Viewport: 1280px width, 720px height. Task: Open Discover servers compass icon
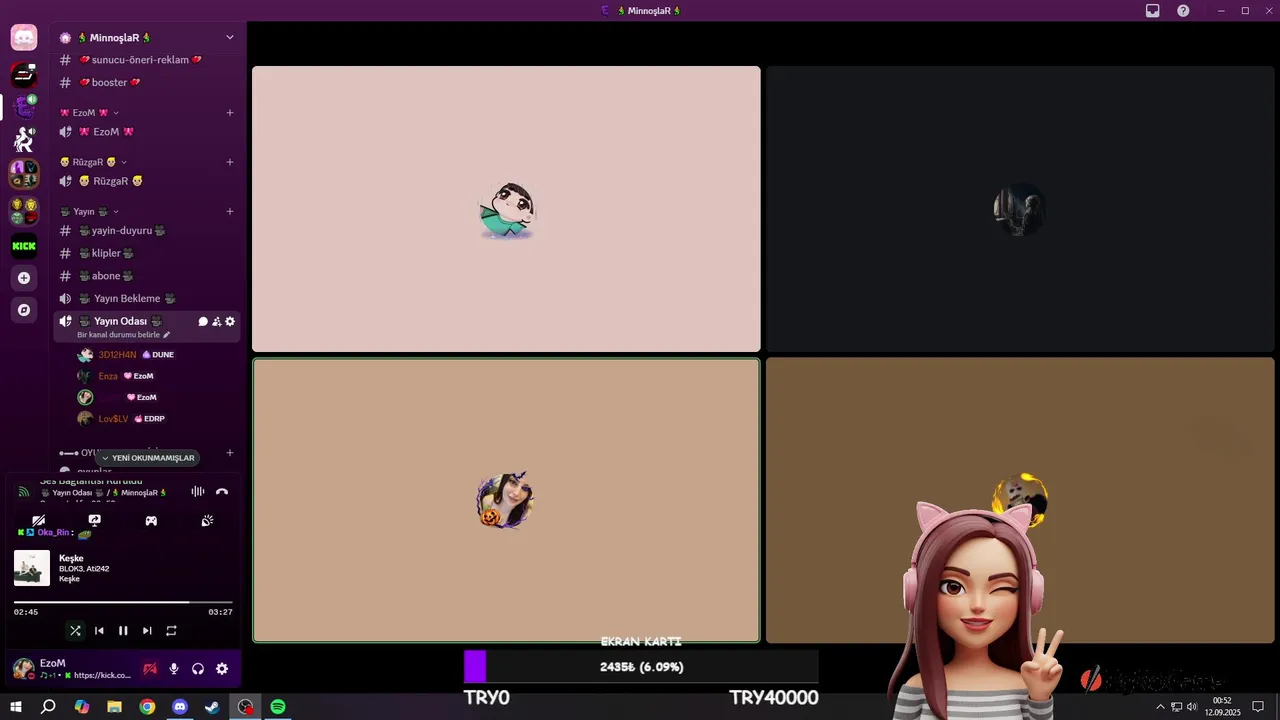click(24, 310)
